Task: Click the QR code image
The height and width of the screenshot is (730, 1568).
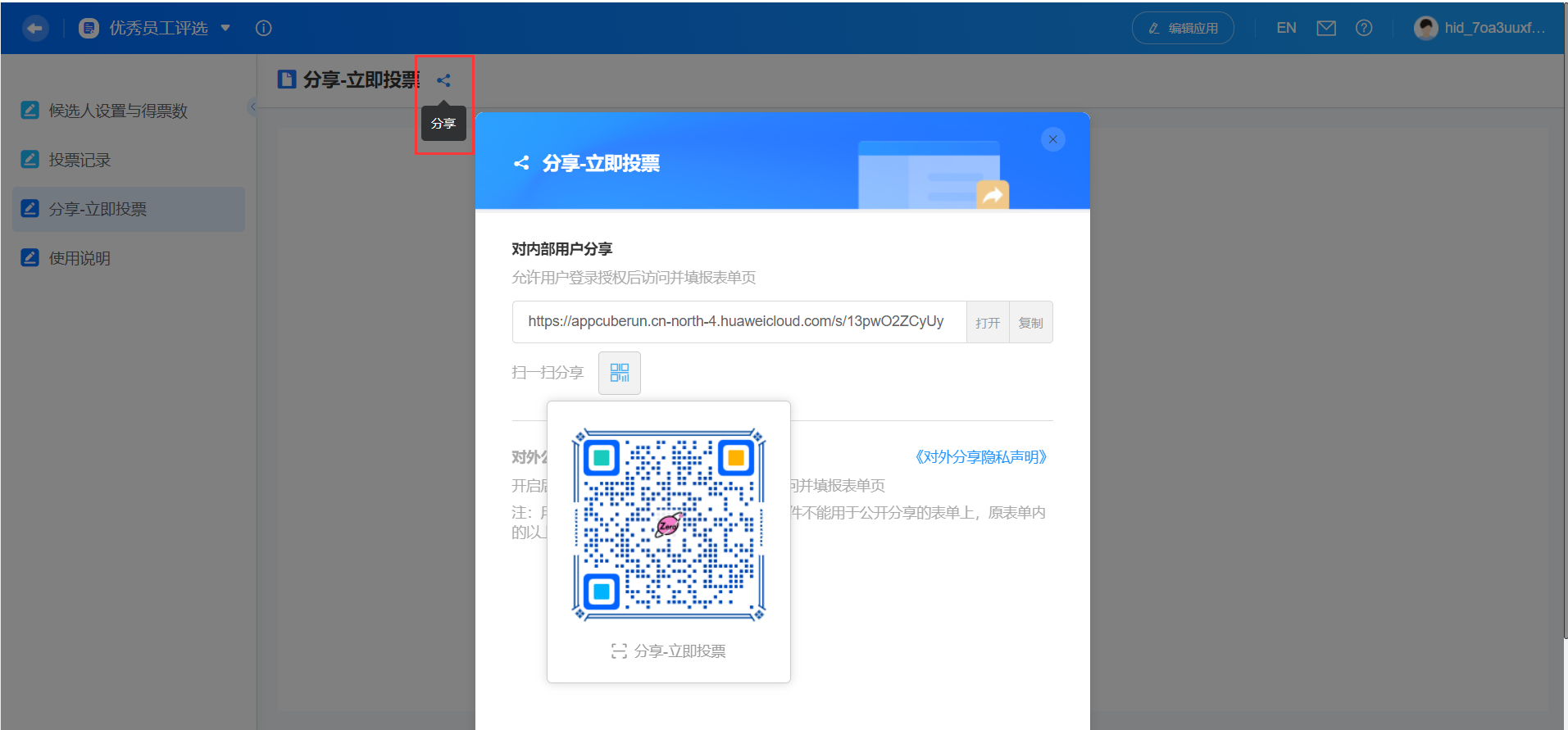Action: 669,524
